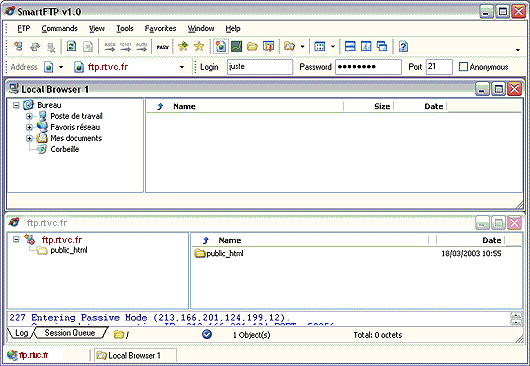Click remote pane parent folder arrow icon
The image size is (530, 366).
pos(205,241)
